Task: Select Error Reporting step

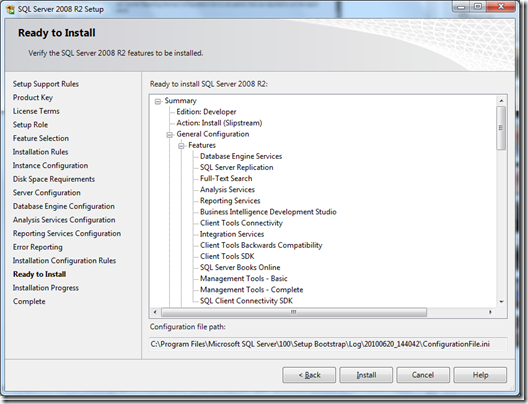Action: point(38,247)
